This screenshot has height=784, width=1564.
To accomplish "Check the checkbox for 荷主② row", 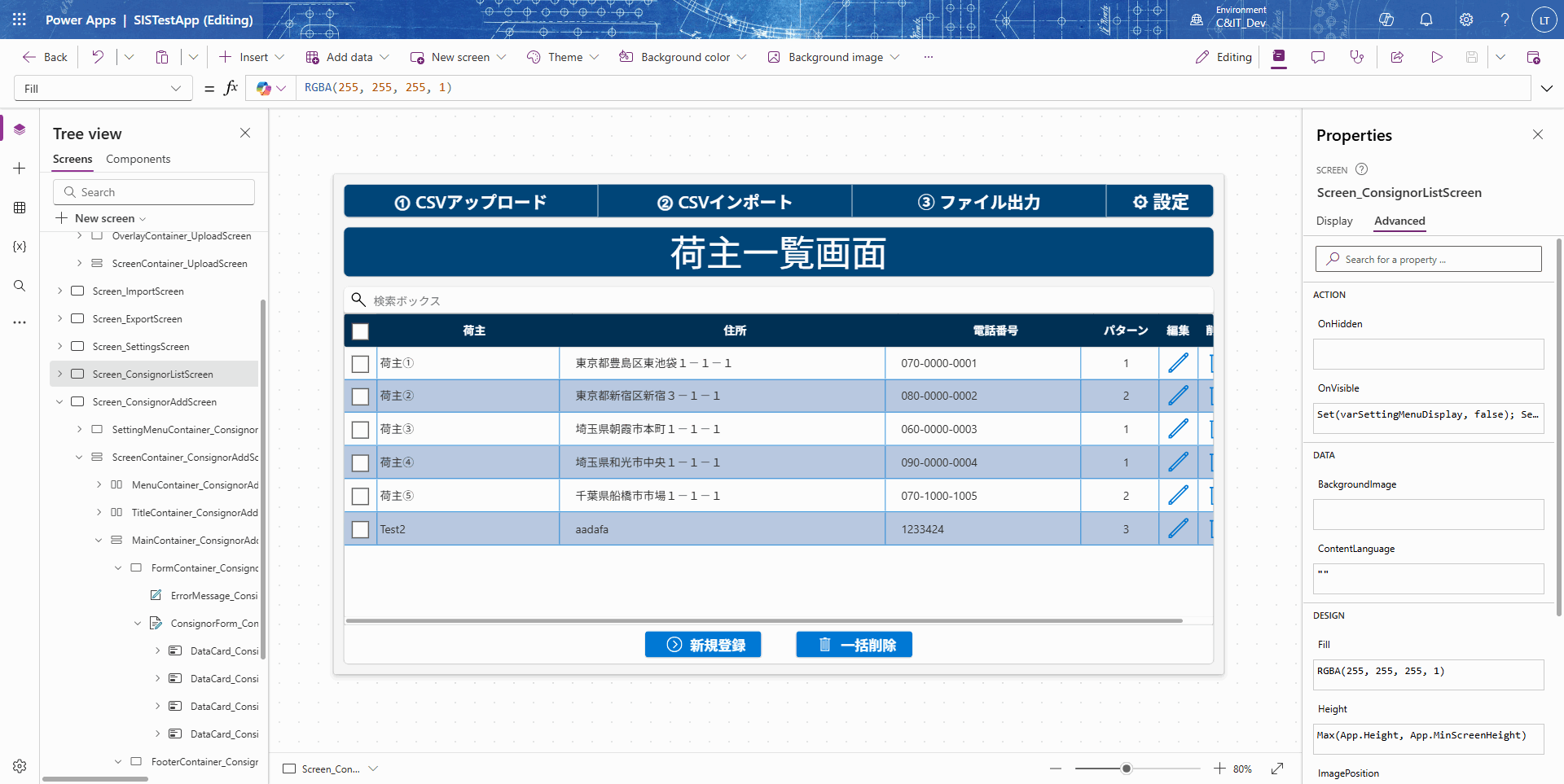I will tap(360, 396).
